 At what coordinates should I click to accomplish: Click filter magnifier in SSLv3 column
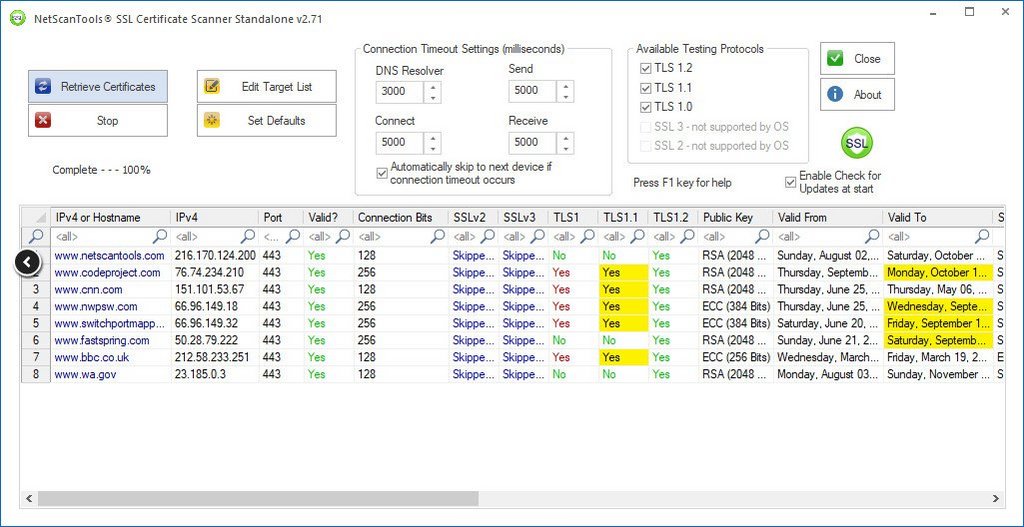[538, 236]
